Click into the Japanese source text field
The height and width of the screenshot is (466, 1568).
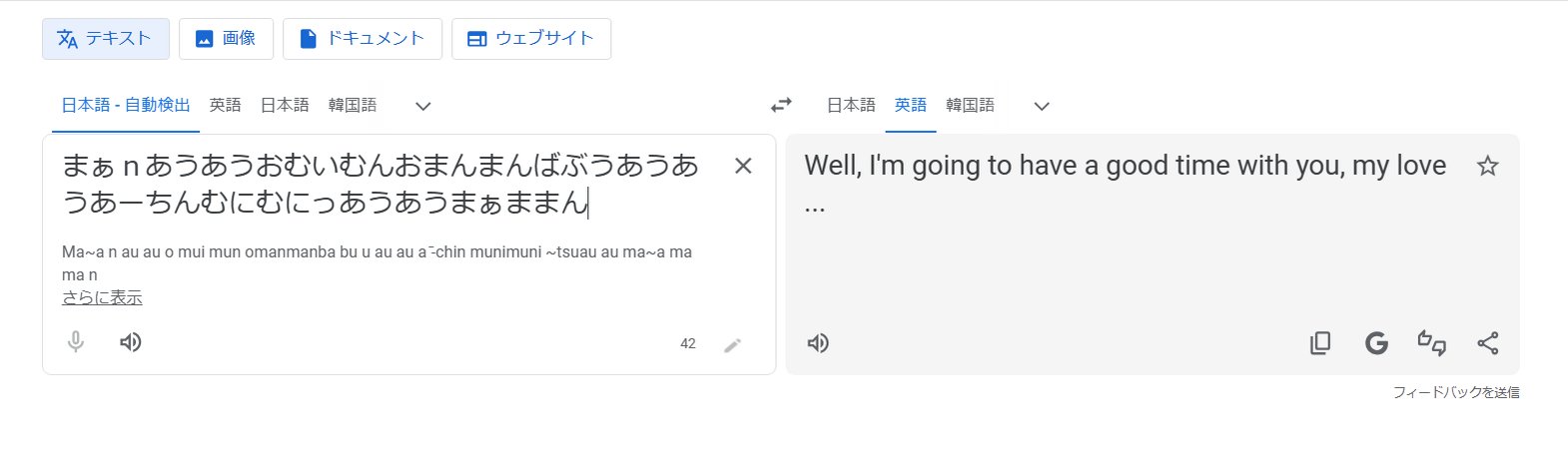coord(380,185)
